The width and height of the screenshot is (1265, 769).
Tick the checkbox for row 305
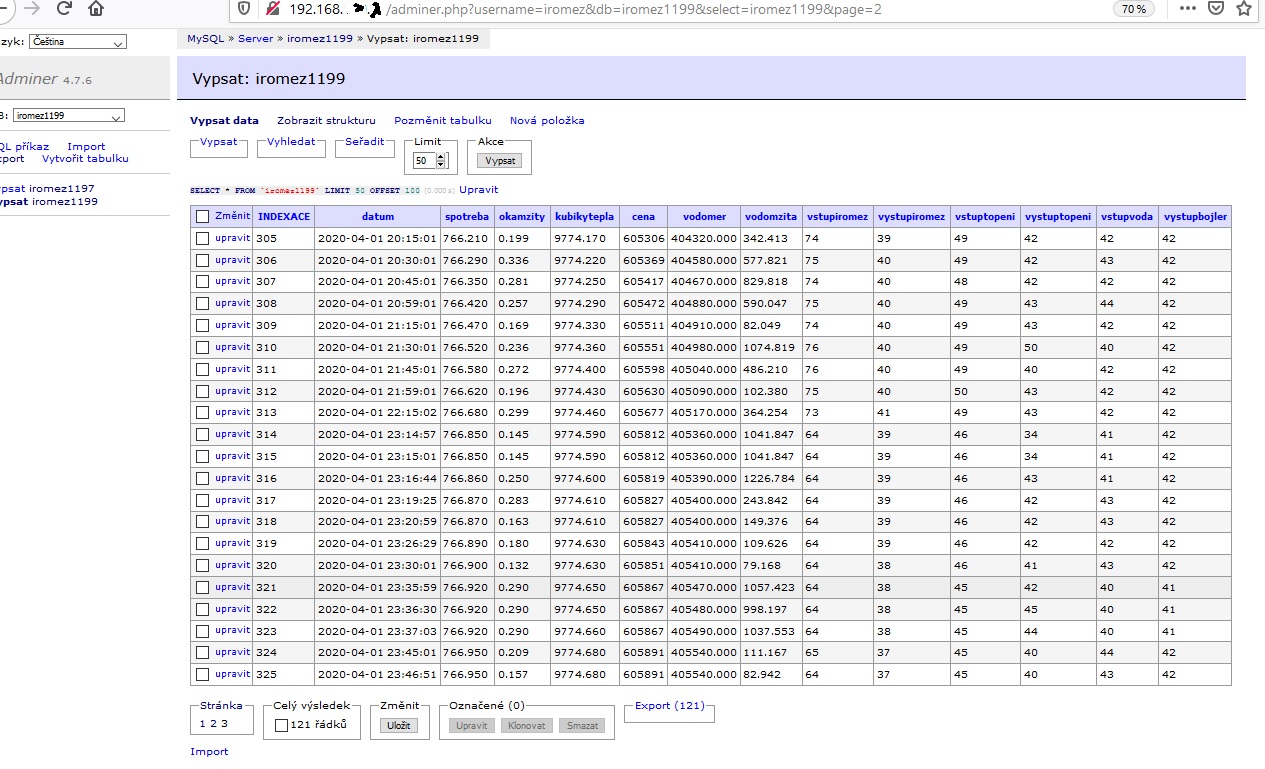coord(203,238)
